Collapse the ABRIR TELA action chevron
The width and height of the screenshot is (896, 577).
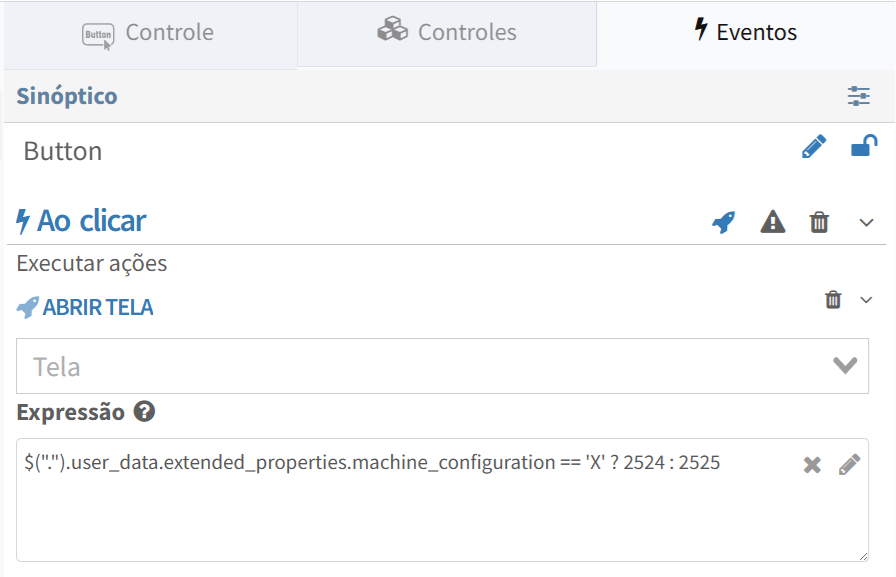coord(866,300)
